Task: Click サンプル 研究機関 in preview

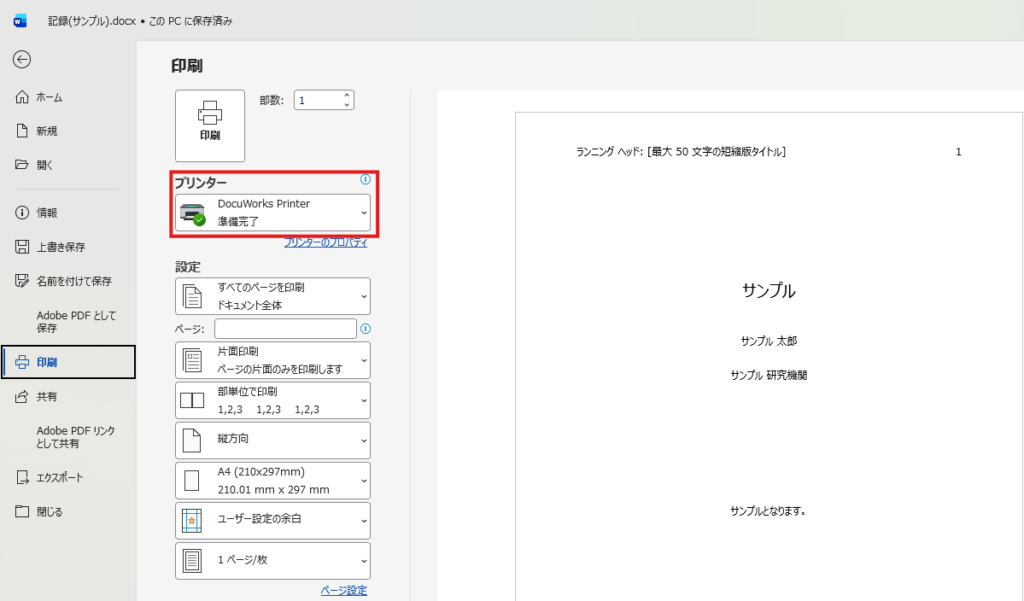Action: [x=769, y=375]
